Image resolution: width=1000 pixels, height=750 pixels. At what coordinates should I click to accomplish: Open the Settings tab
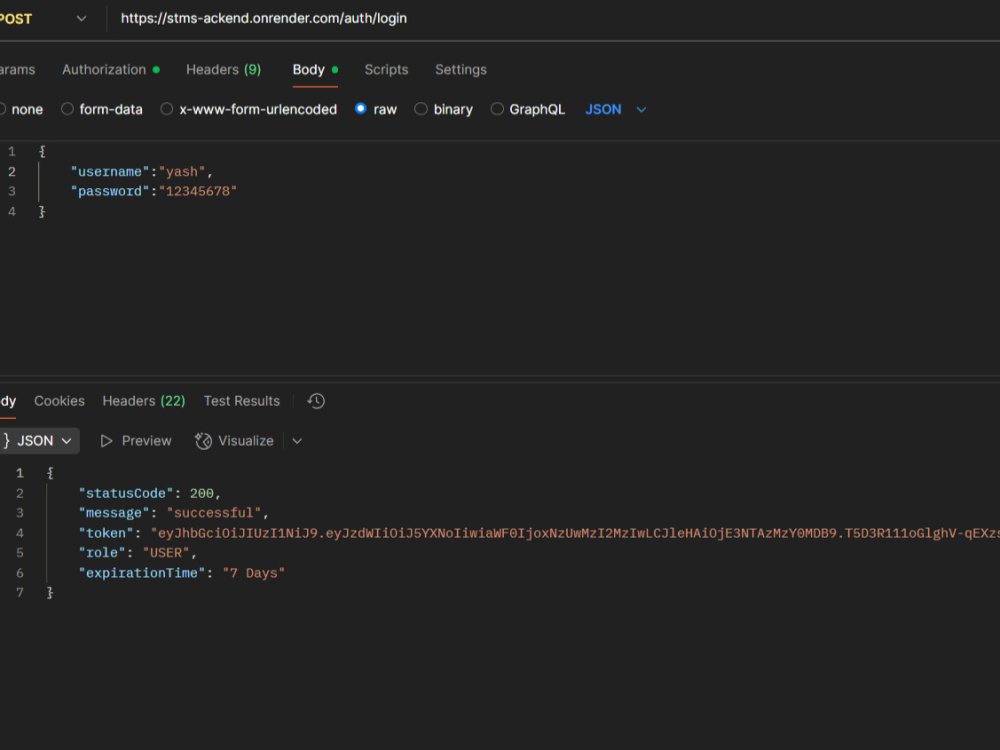click(460, 70)
